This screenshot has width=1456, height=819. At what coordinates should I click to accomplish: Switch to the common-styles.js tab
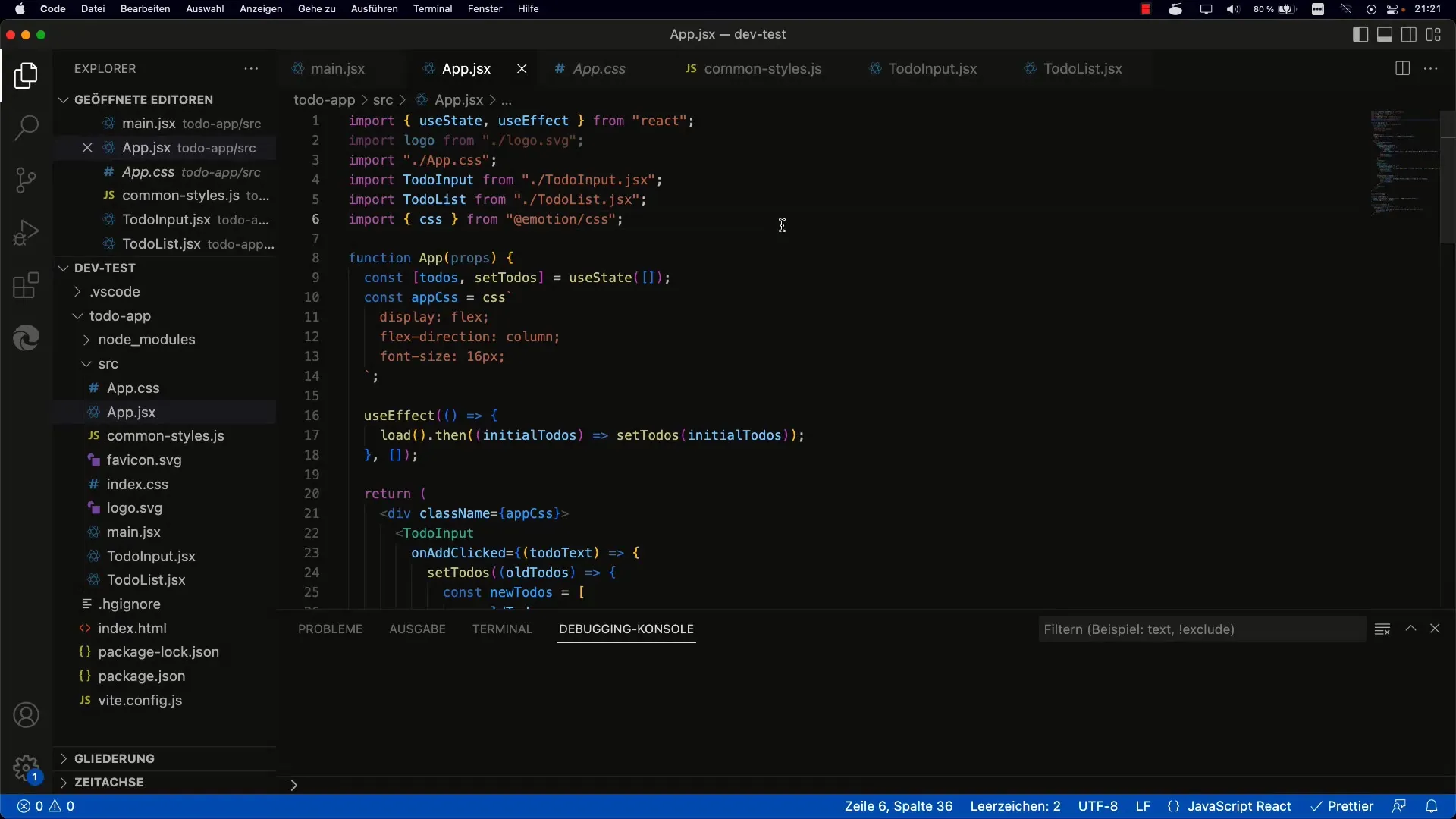click(x=763, y=68)
